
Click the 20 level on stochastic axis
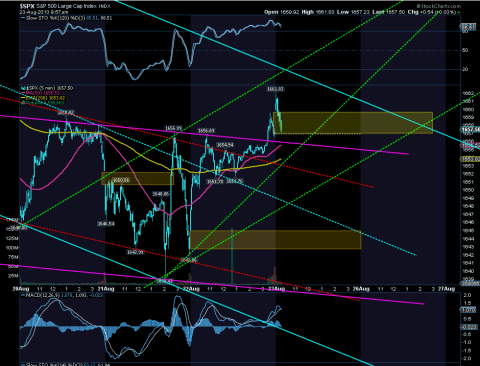click(x=465, y=69)
